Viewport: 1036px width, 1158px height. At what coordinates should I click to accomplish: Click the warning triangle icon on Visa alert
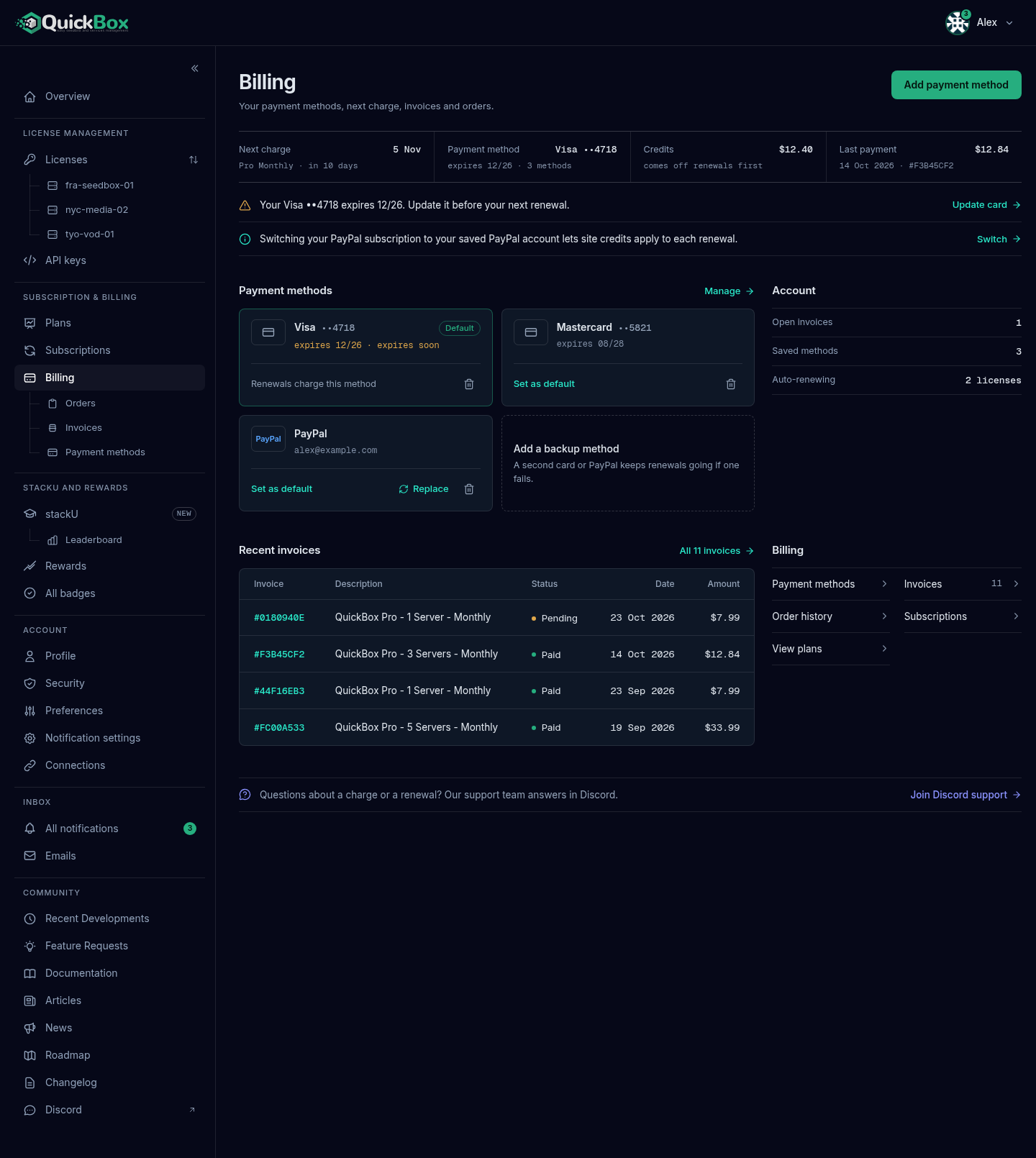pyautogui.click(x=245, y=205)
